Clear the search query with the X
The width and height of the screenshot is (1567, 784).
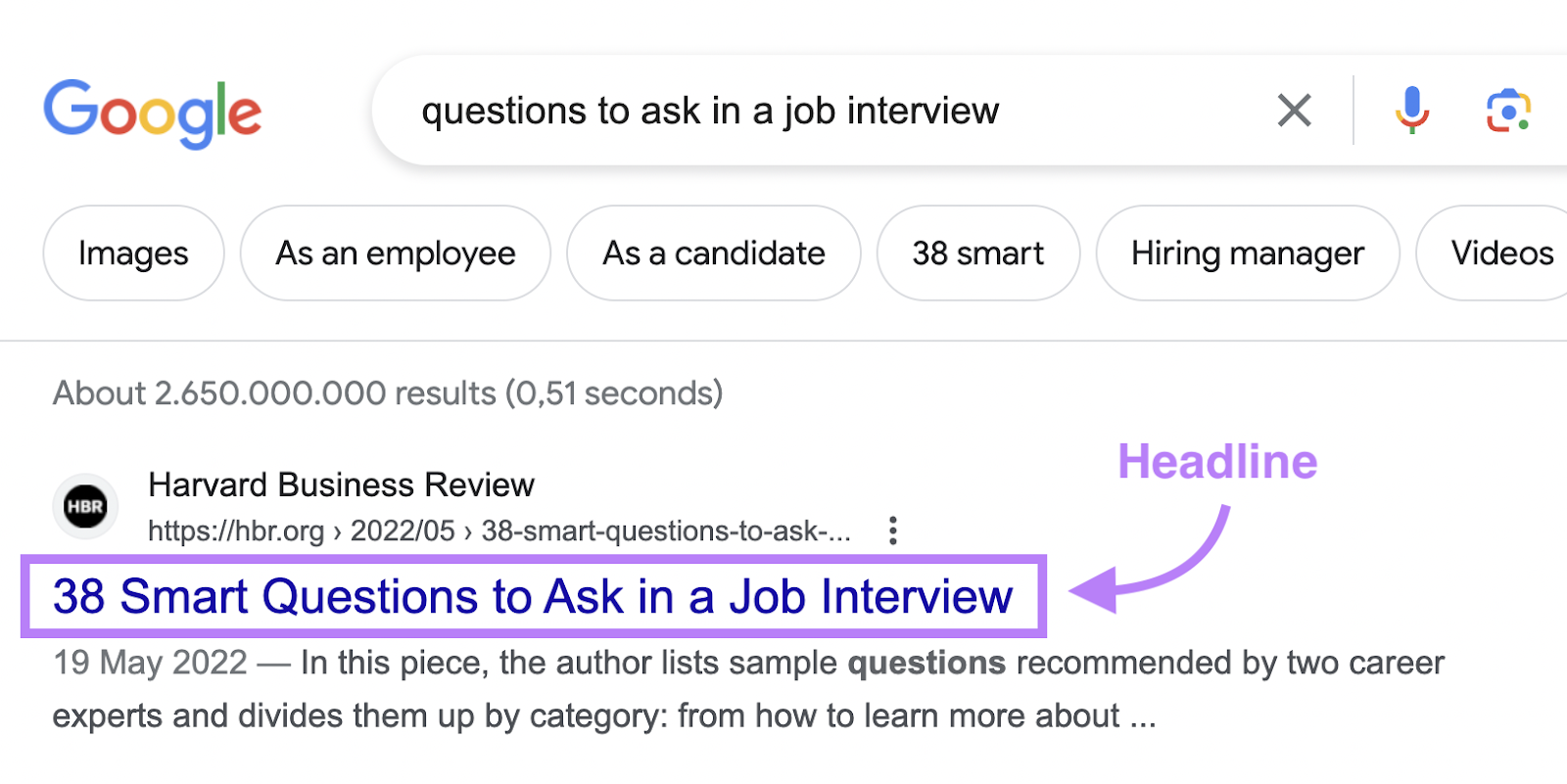(x=1294, y=111)
